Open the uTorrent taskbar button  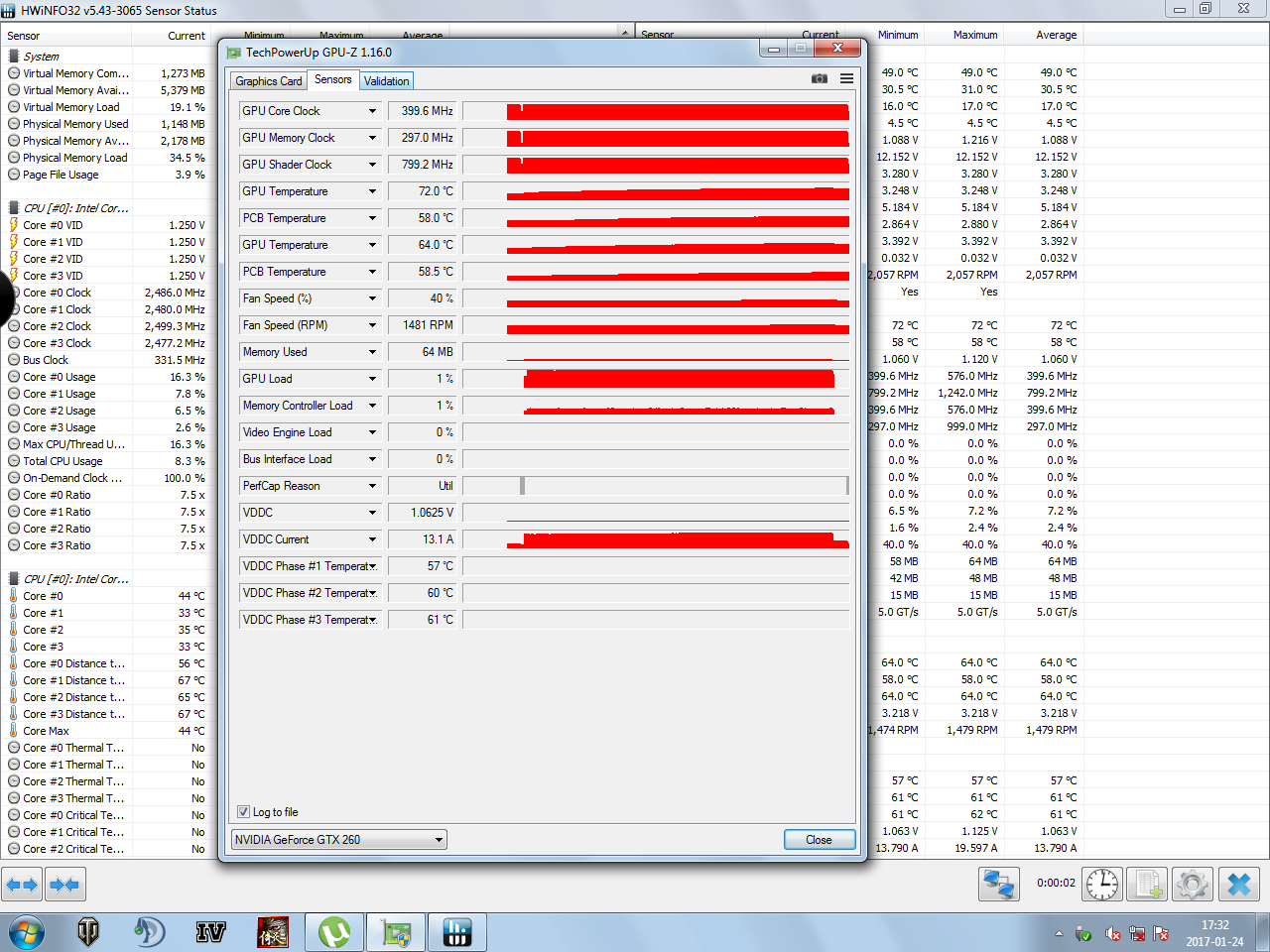pos(334,932)
